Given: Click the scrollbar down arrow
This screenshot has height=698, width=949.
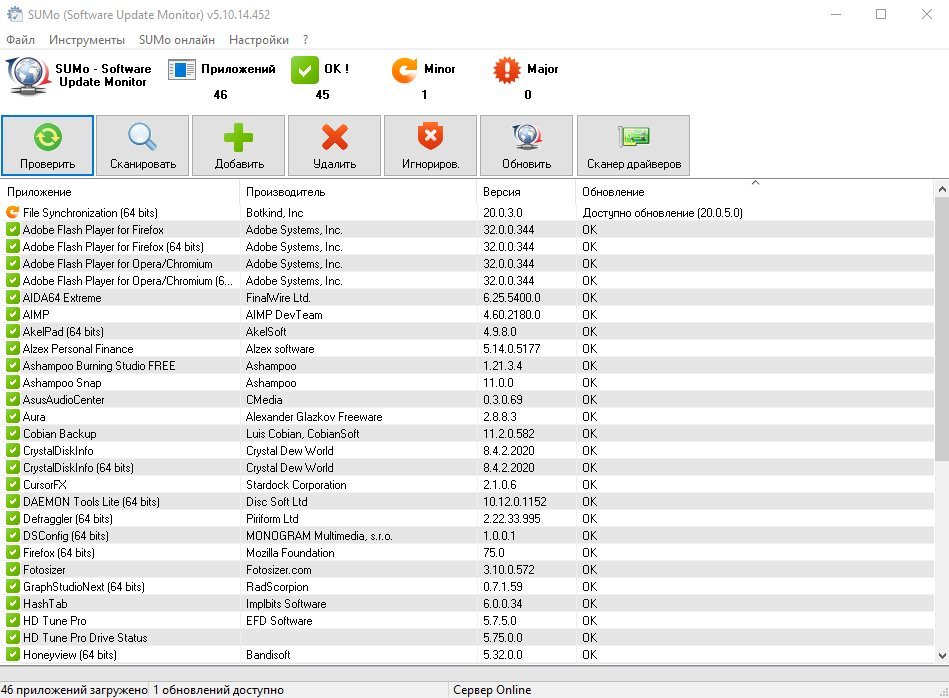Looking at the screenshot, I should point(941,655).
